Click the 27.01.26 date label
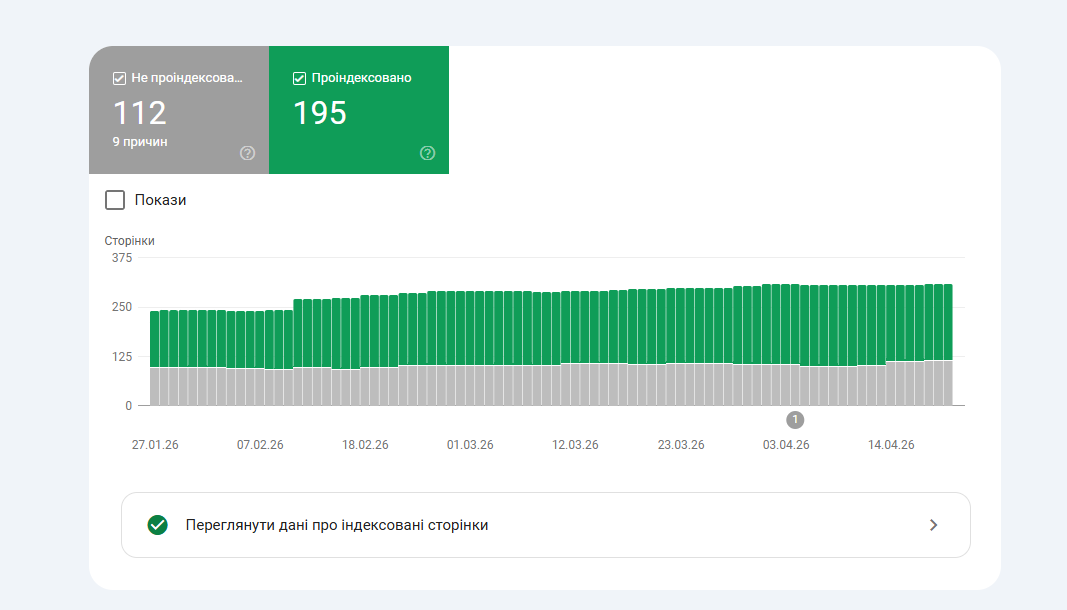 tap(155, 445)
